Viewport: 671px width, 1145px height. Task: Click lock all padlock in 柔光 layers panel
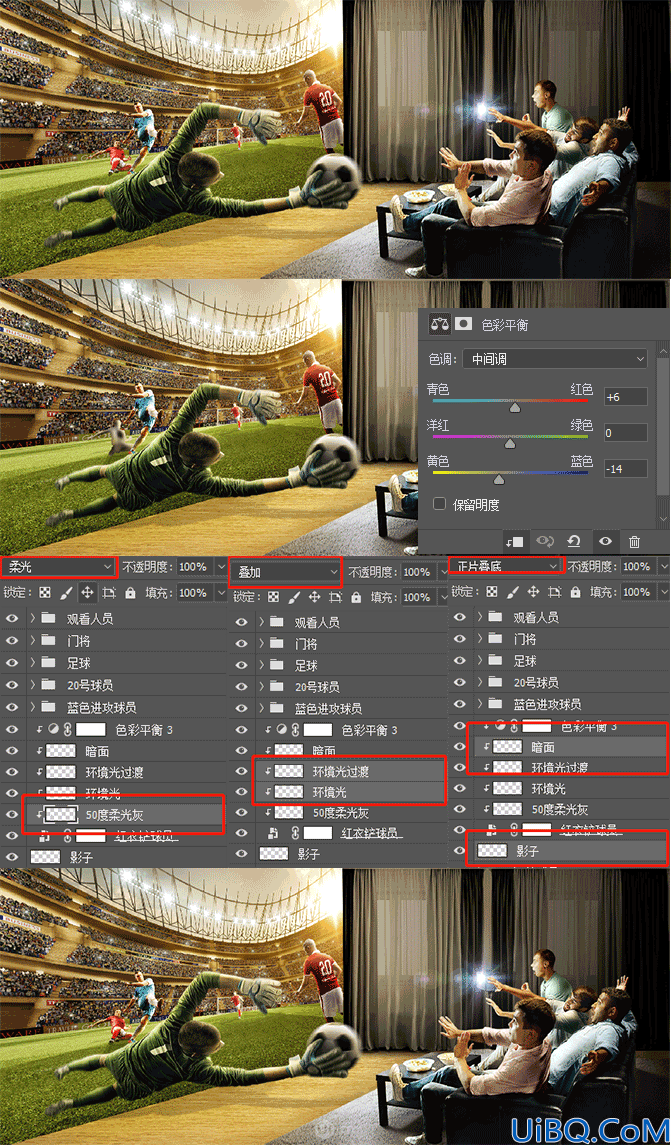click(x=130, y=592)
